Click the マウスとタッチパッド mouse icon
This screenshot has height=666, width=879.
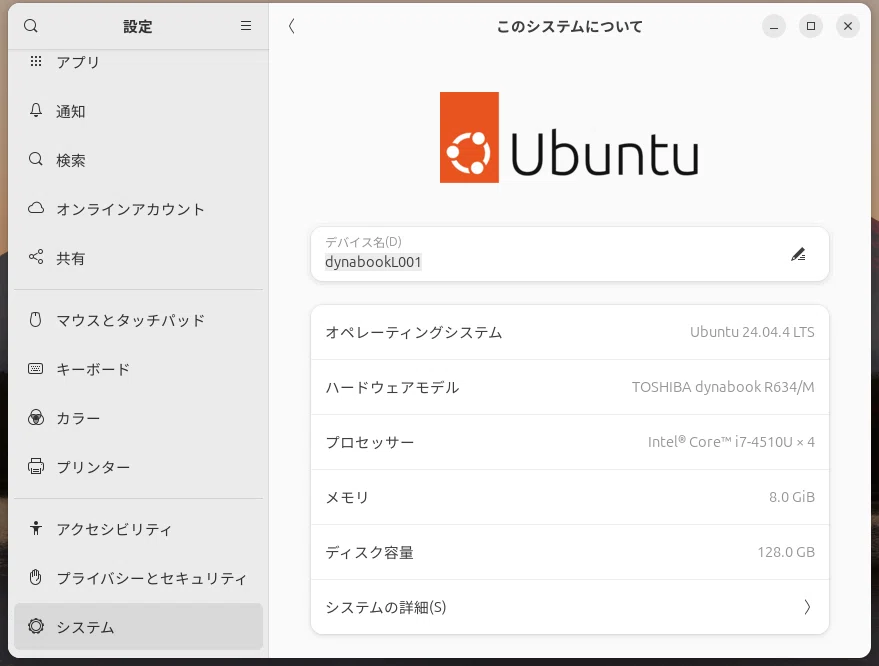click(35, 320)
